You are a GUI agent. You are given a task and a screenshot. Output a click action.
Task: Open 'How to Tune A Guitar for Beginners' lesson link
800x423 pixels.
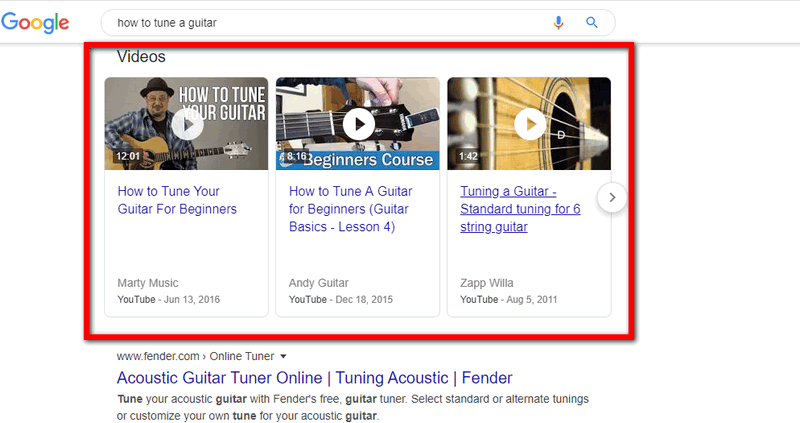click(x=351, y=209)
